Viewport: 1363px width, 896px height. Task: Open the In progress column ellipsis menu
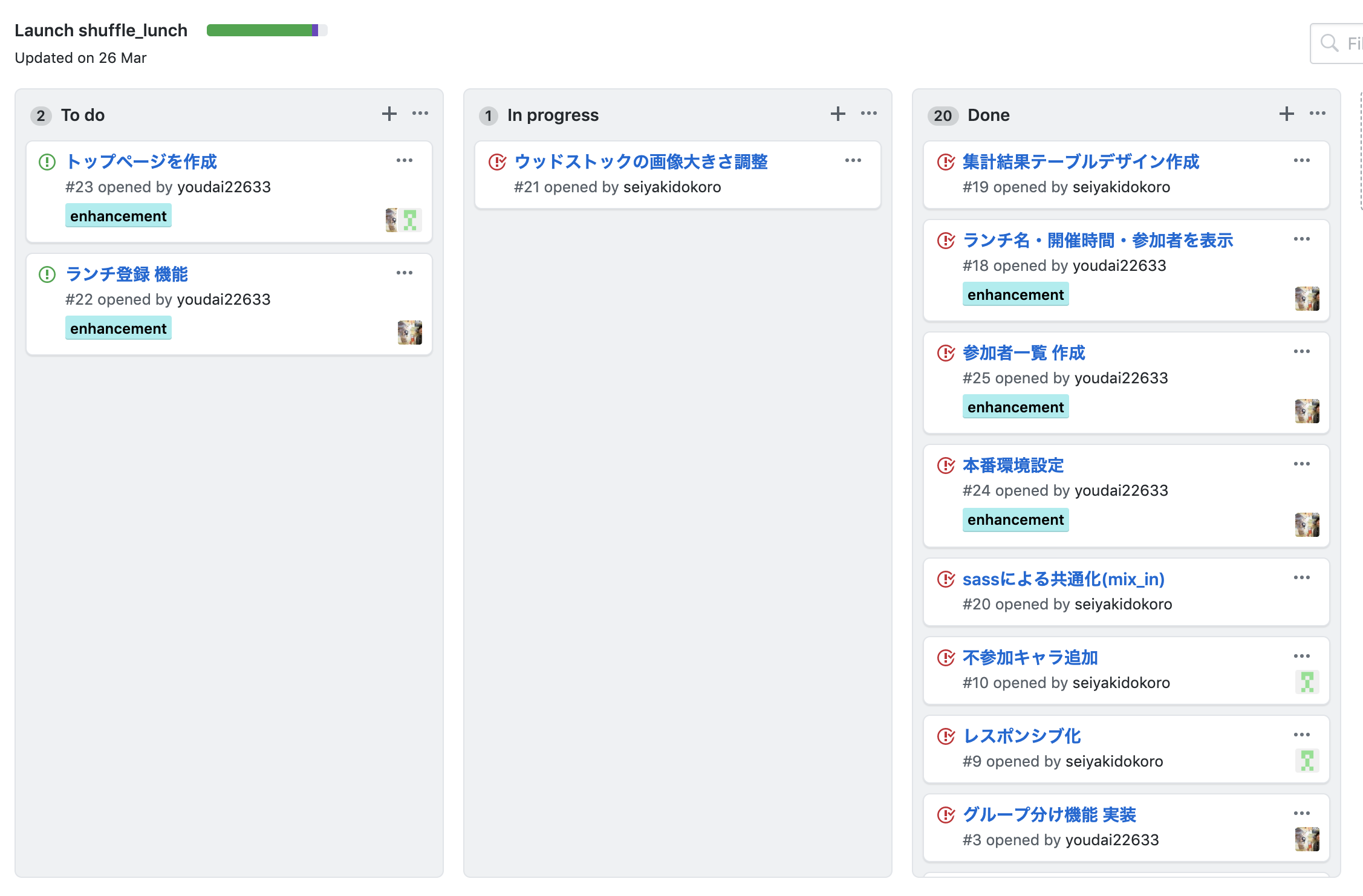point(869,114)
